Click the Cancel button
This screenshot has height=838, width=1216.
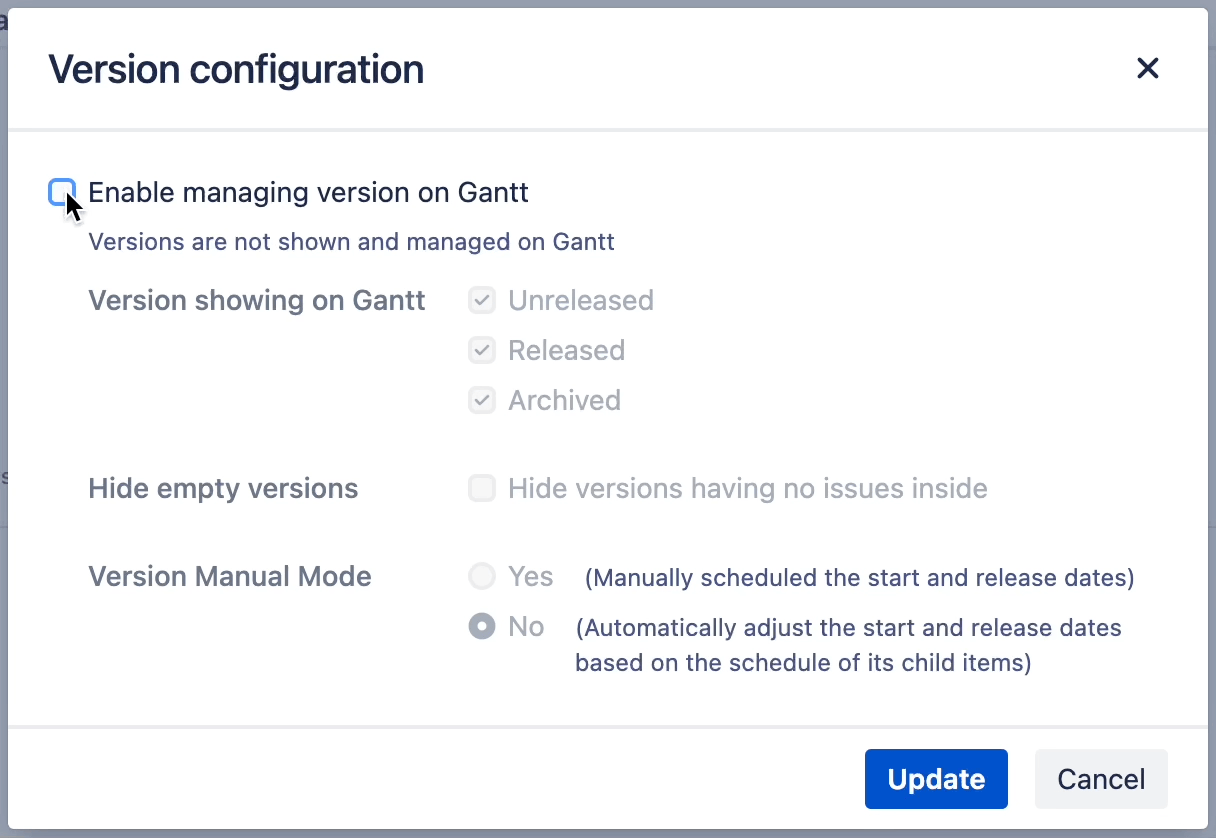[1100, 779]
